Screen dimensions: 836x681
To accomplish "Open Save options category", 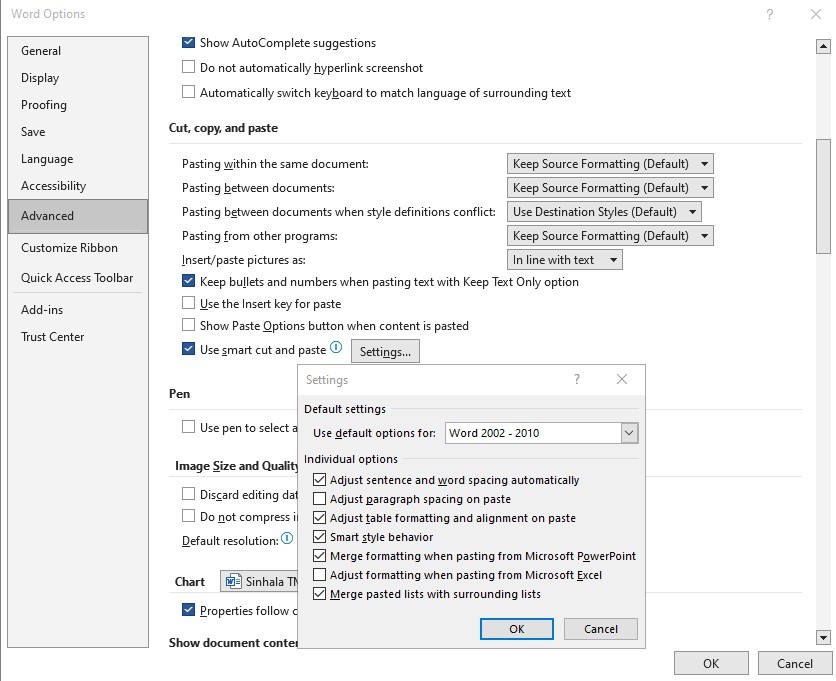I will (78, 132).
